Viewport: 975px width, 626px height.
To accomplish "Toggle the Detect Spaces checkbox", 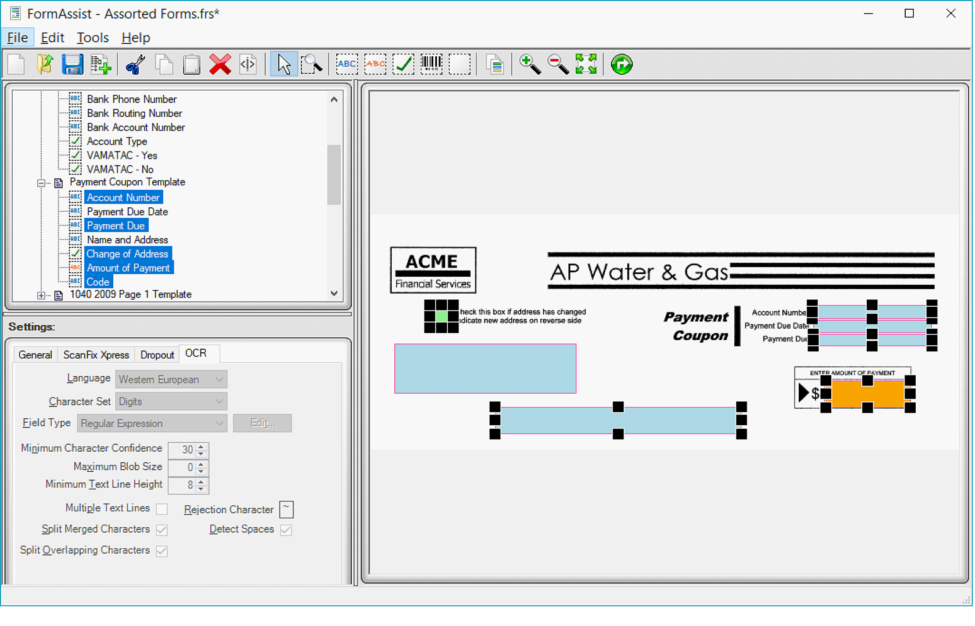I will tap(286, 530).
